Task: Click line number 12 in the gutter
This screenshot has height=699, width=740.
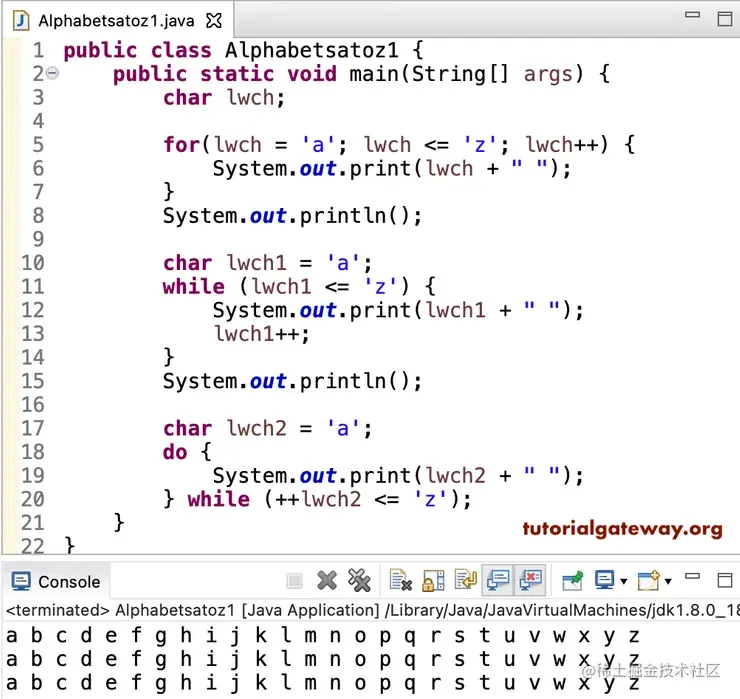Action: pyautogui.click(x=33, y=310)
